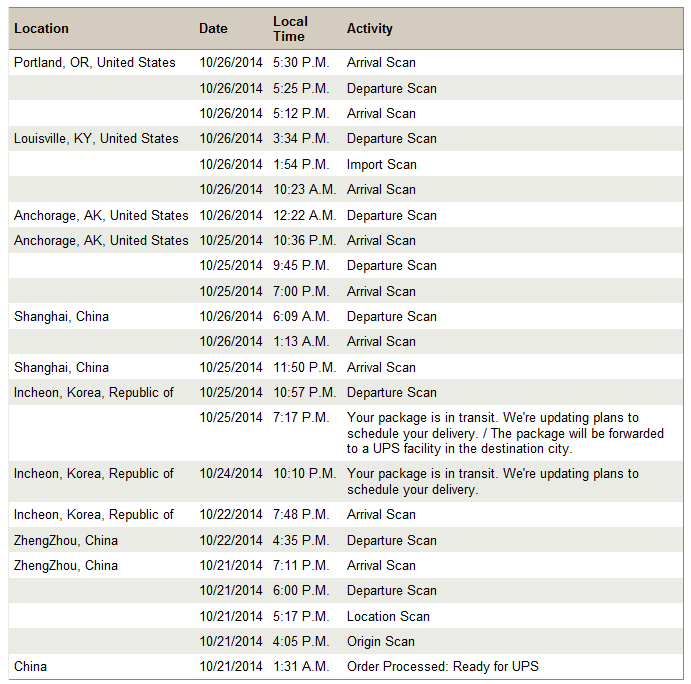Click the Location column header
The image size is (691, 684).
click(41, 29)
